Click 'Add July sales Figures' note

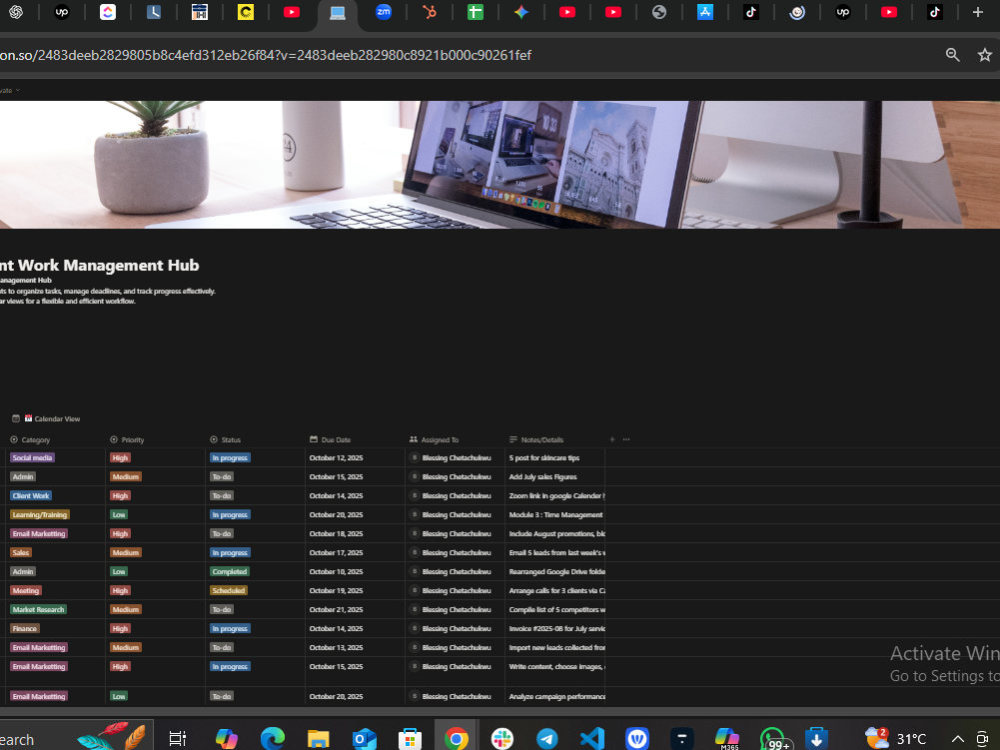click(543, 477)
